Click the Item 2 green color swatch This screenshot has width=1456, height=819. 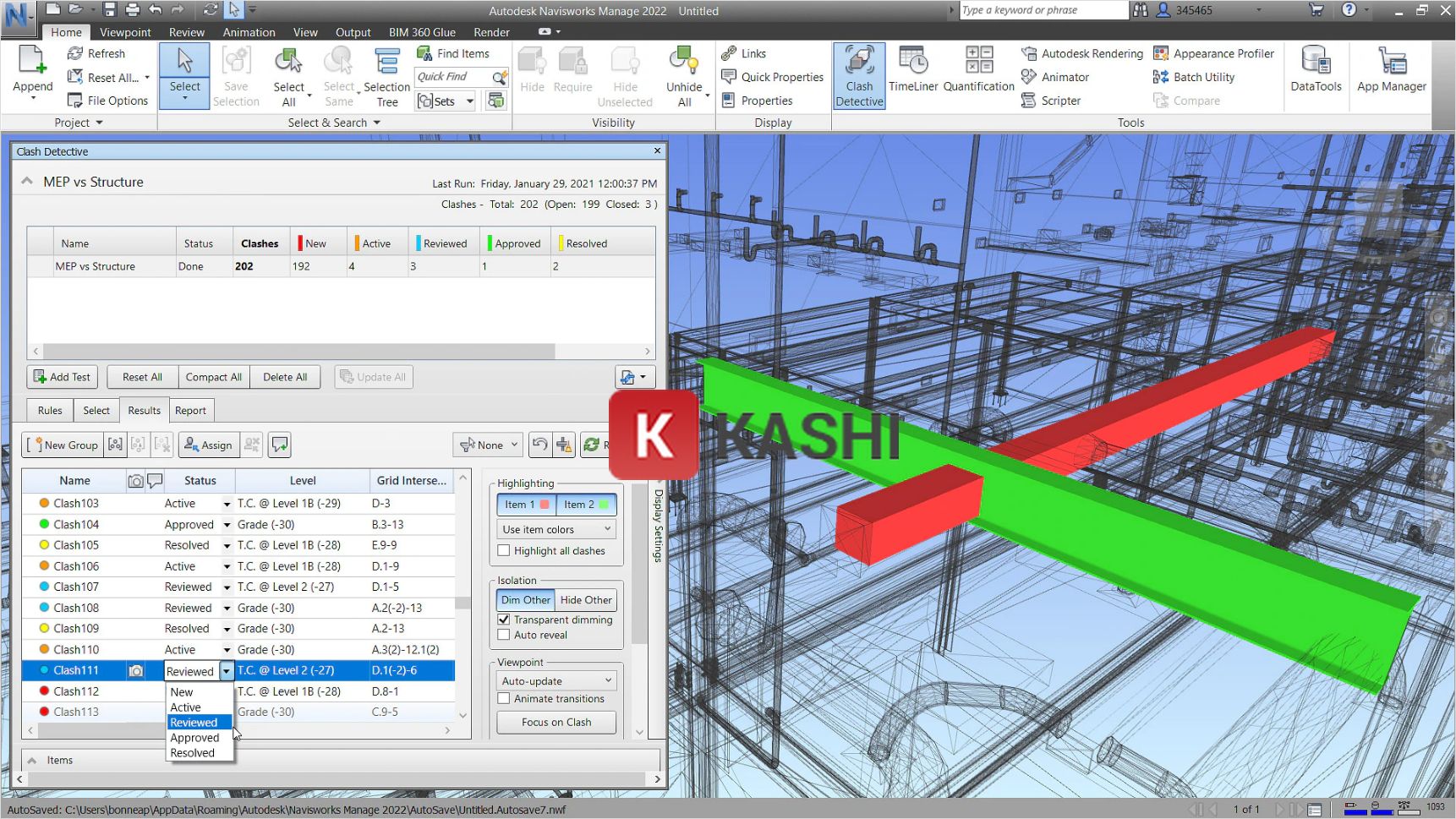pos(604,504)
